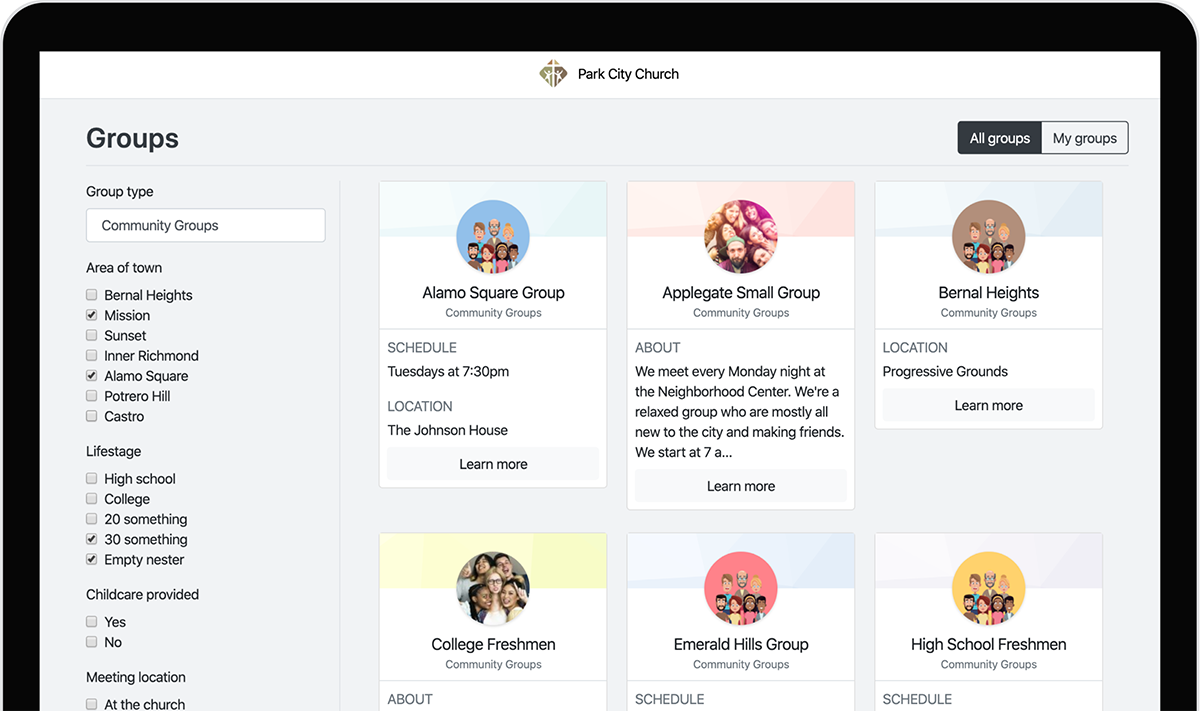
Task: Check the Potrero Hill checkbox
Action: pyautogui.click(x=92, y=396)
